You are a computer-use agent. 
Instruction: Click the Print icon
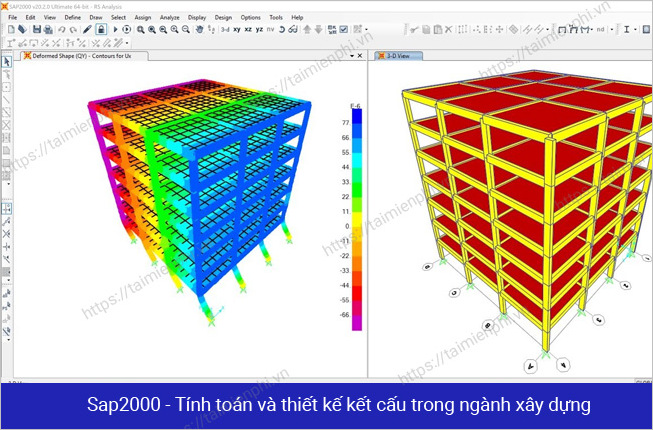48,29
